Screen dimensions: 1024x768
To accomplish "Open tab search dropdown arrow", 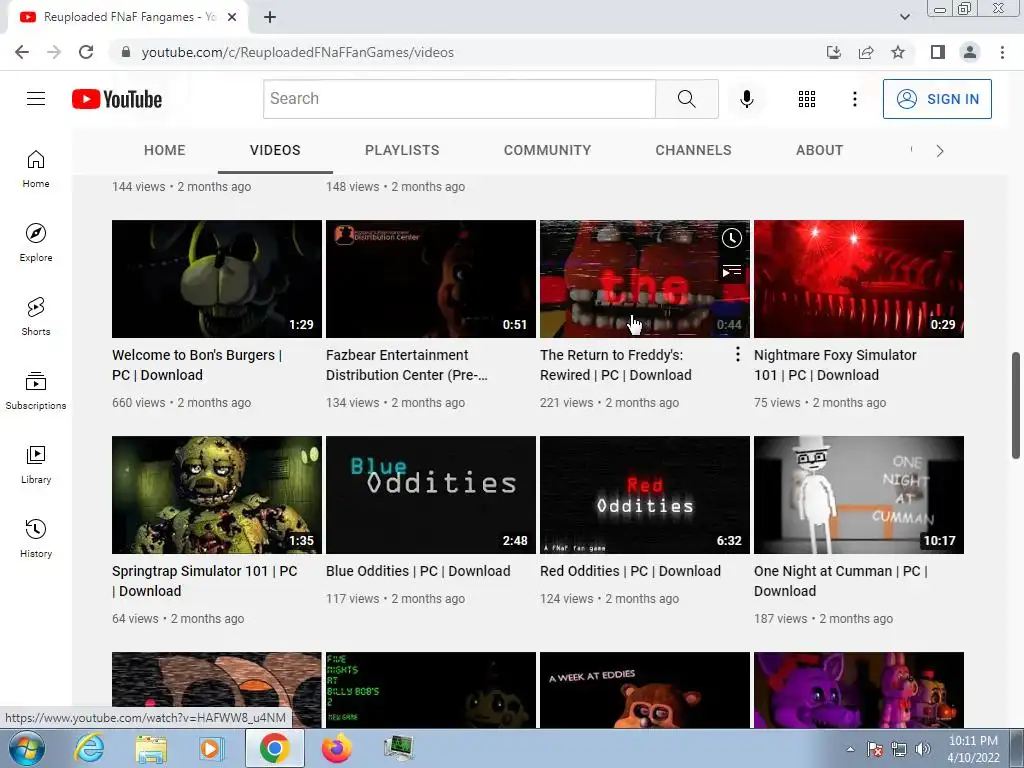I will tap(904, 17).
